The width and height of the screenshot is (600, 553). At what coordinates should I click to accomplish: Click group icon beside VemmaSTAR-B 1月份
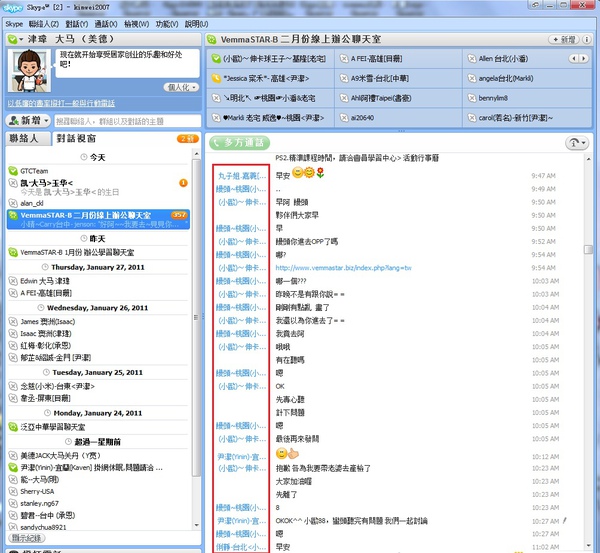13,252
